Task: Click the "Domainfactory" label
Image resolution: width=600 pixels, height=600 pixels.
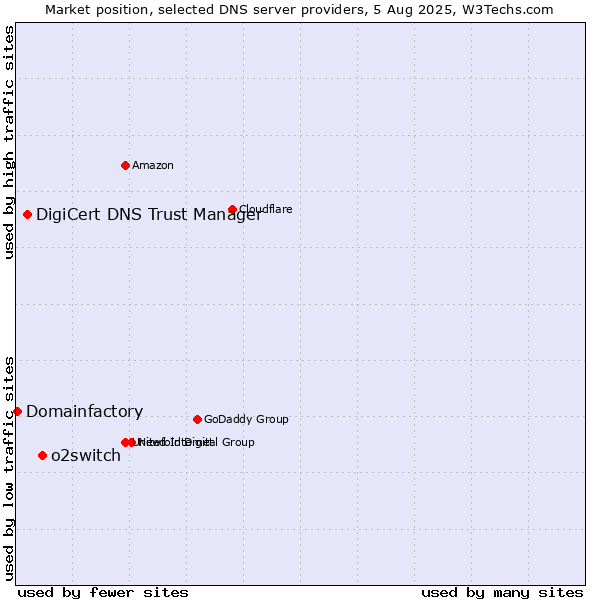Action: coord(85,411)
